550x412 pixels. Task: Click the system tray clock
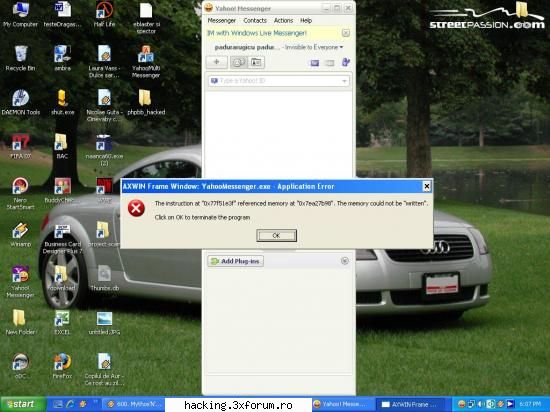530,405
